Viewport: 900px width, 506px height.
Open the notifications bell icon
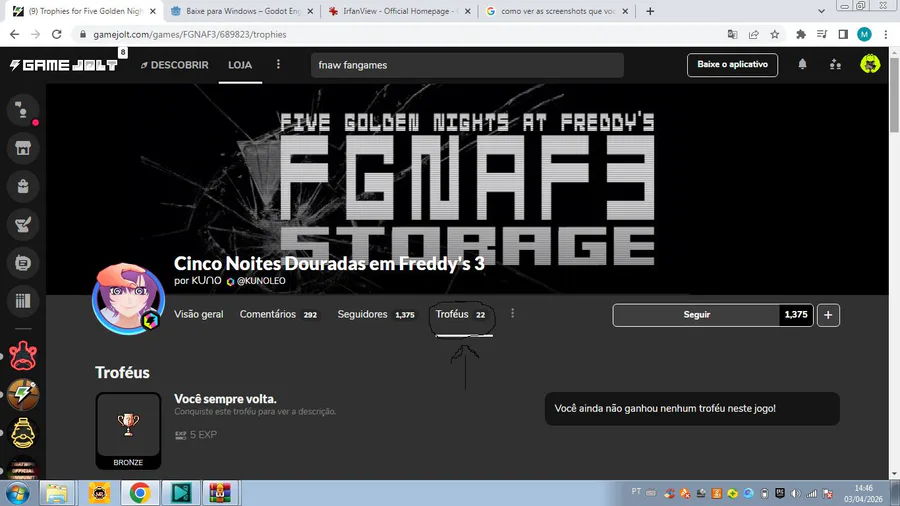click(802, 65)
